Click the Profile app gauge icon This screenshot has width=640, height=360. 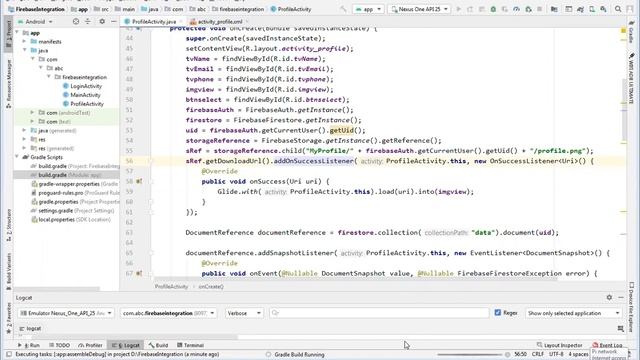516,9
